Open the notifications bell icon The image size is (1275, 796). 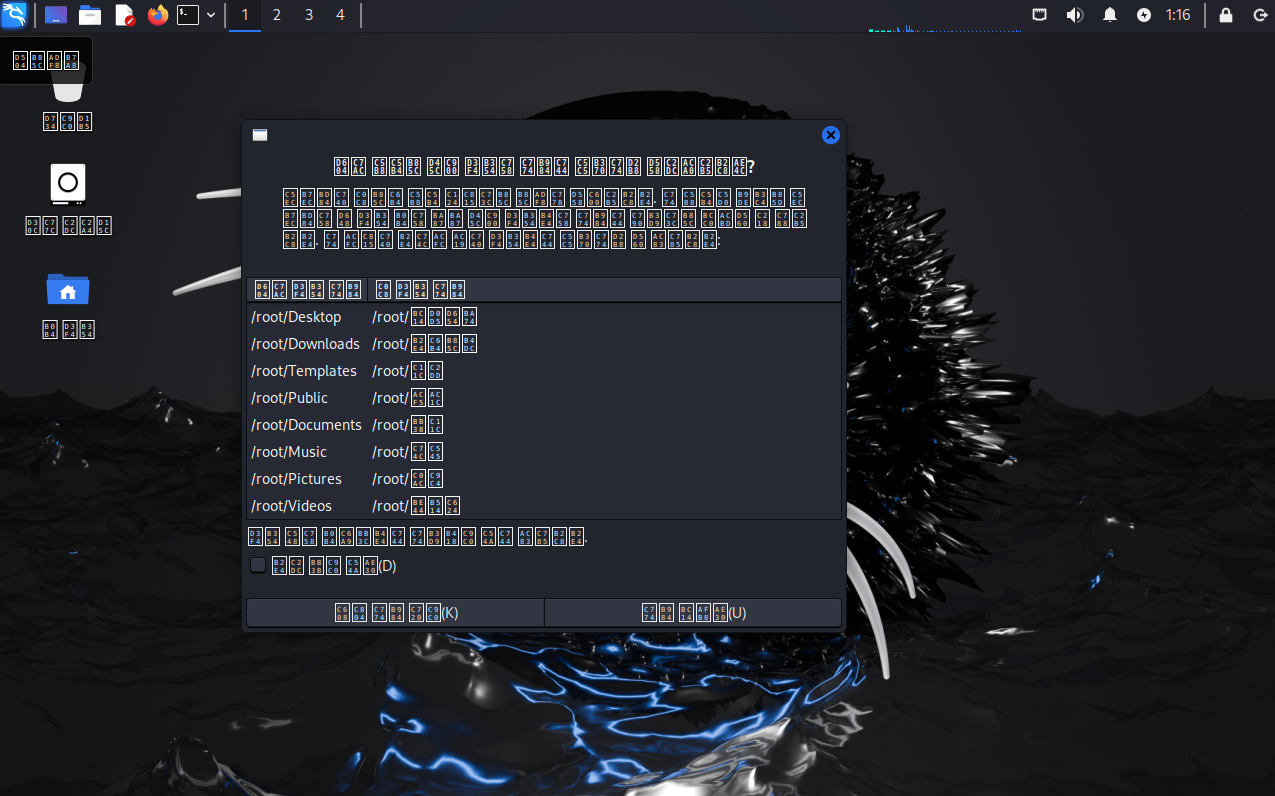(1110, 15)
